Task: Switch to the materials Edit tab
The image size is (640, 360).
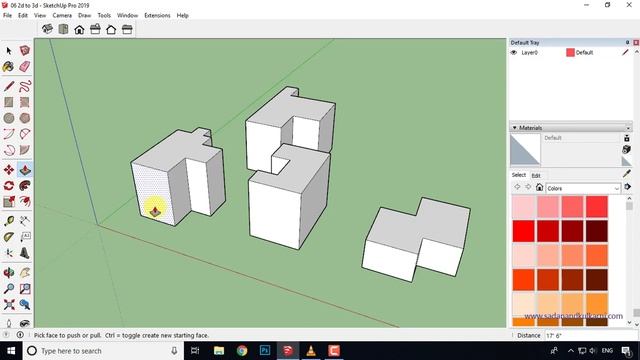Action: [x=536, y=176]
